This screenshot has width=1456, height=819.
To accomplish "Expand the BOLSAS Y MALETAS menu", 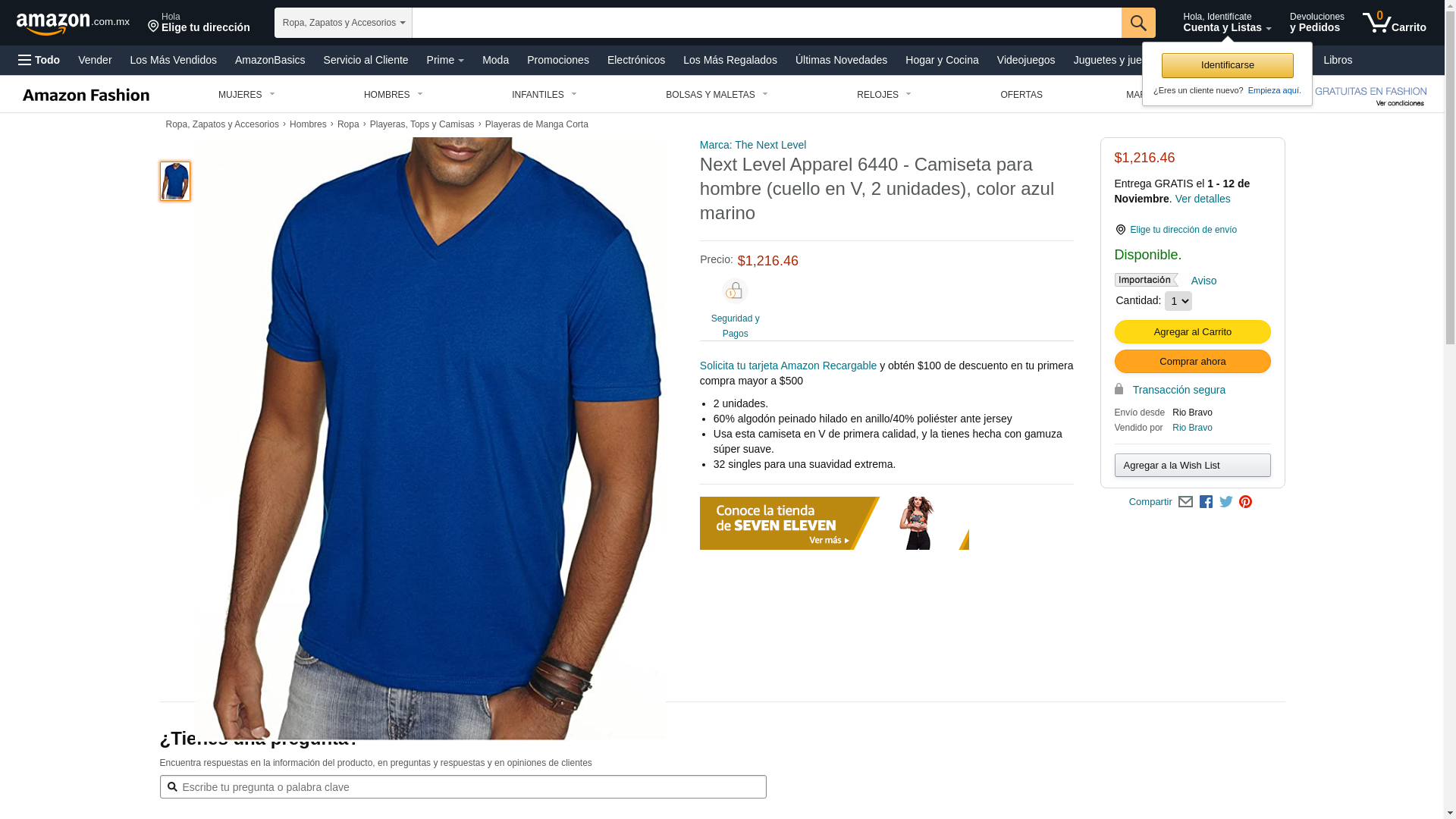I will tap(717, 95).
